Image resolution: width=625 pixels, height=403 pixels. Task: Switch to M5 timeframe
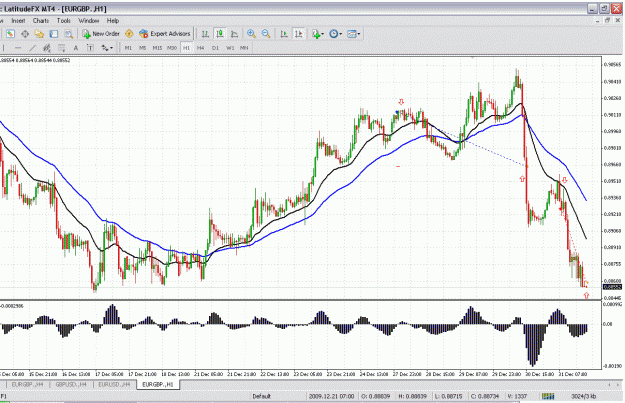point(143,48)
